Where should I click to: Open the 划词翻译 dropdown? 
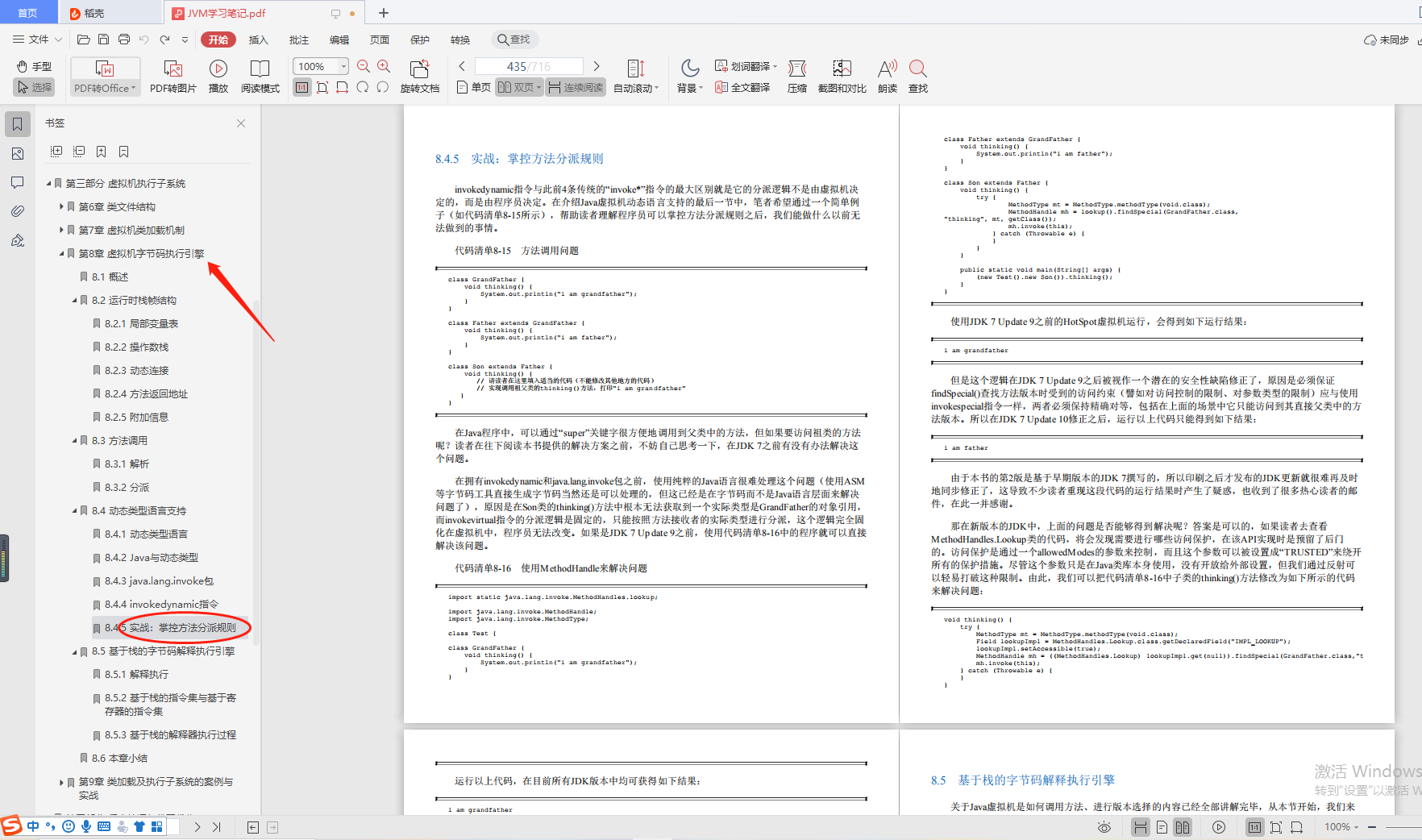click(x=746, y=66)
